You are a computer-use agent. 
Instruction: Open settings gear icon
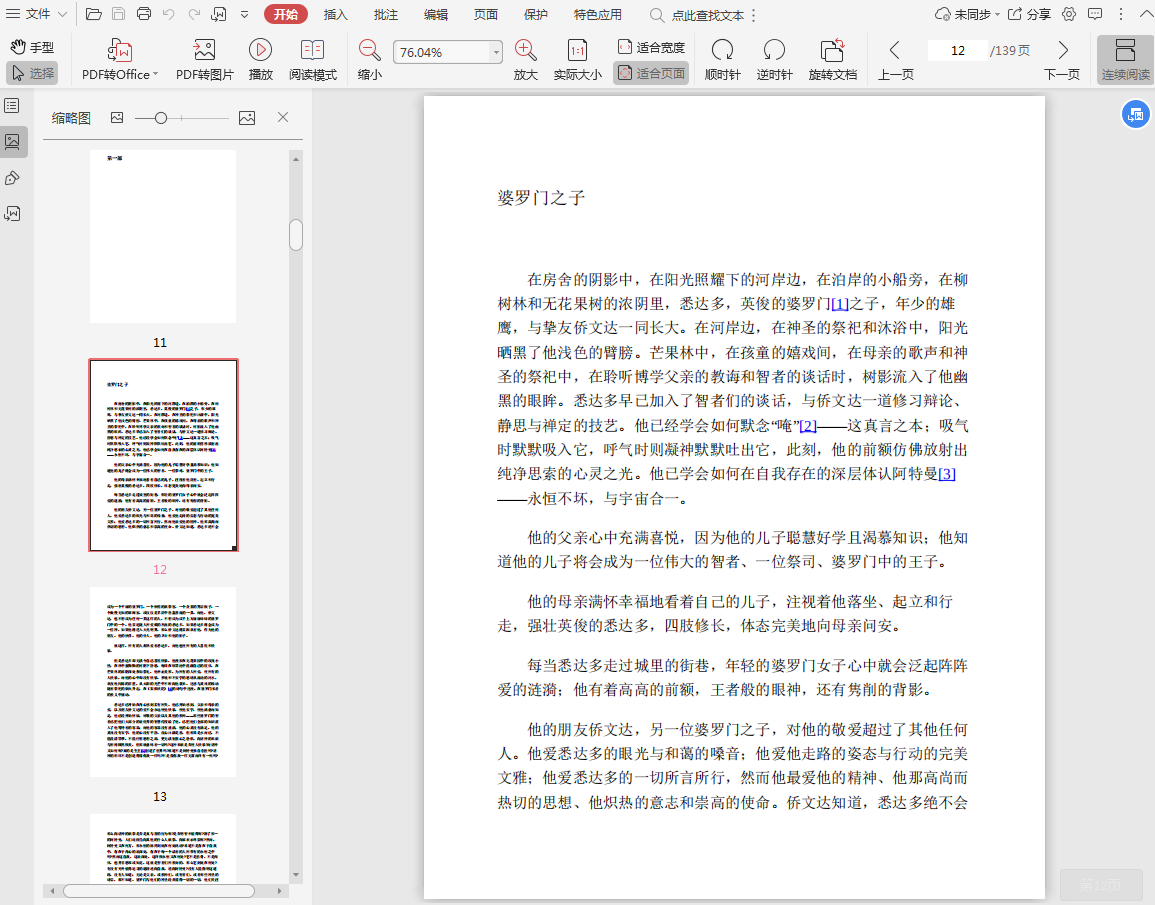tap(1069, 14)
